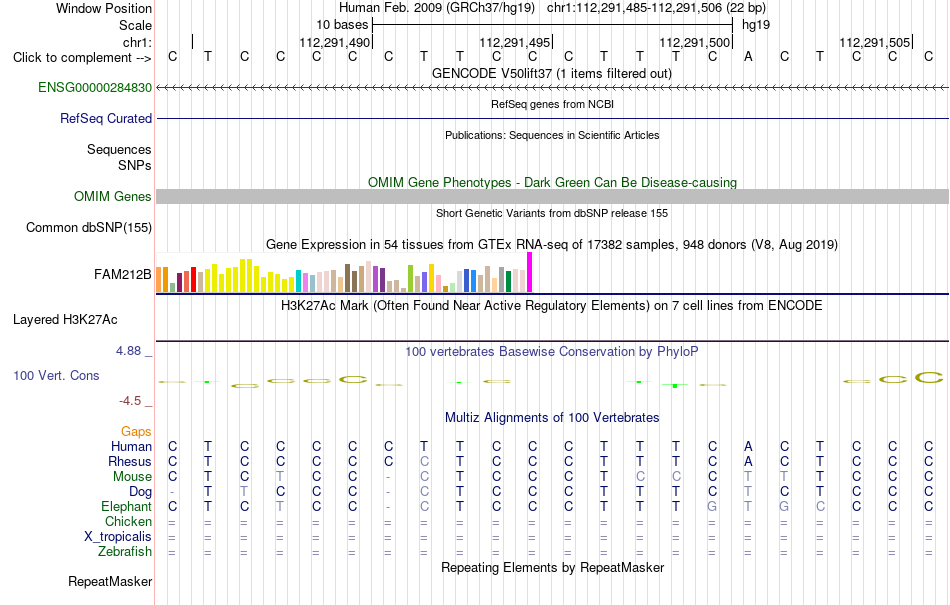
Task: Select the Zebrafish species row label
Action: click(x=125, y=552)
